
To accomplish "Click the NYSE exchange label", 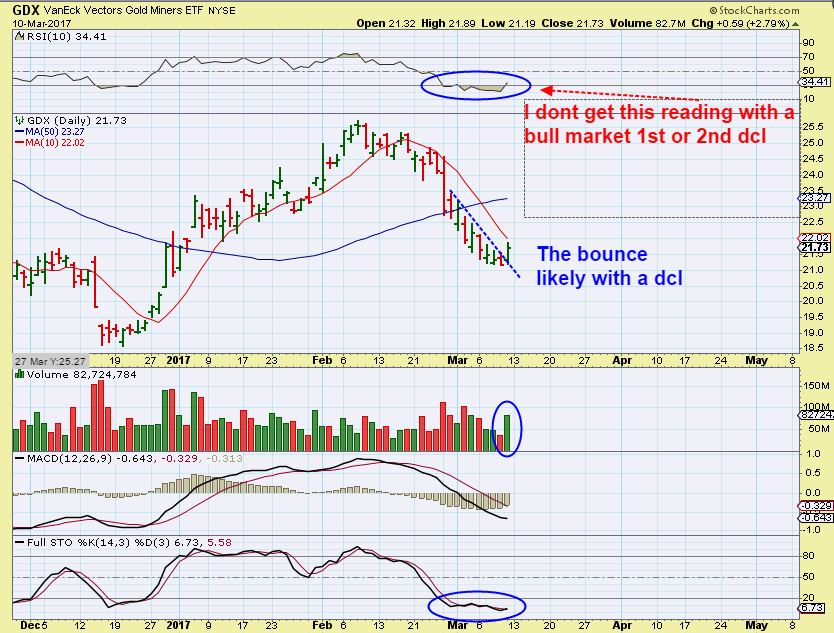I will (221, 10).
